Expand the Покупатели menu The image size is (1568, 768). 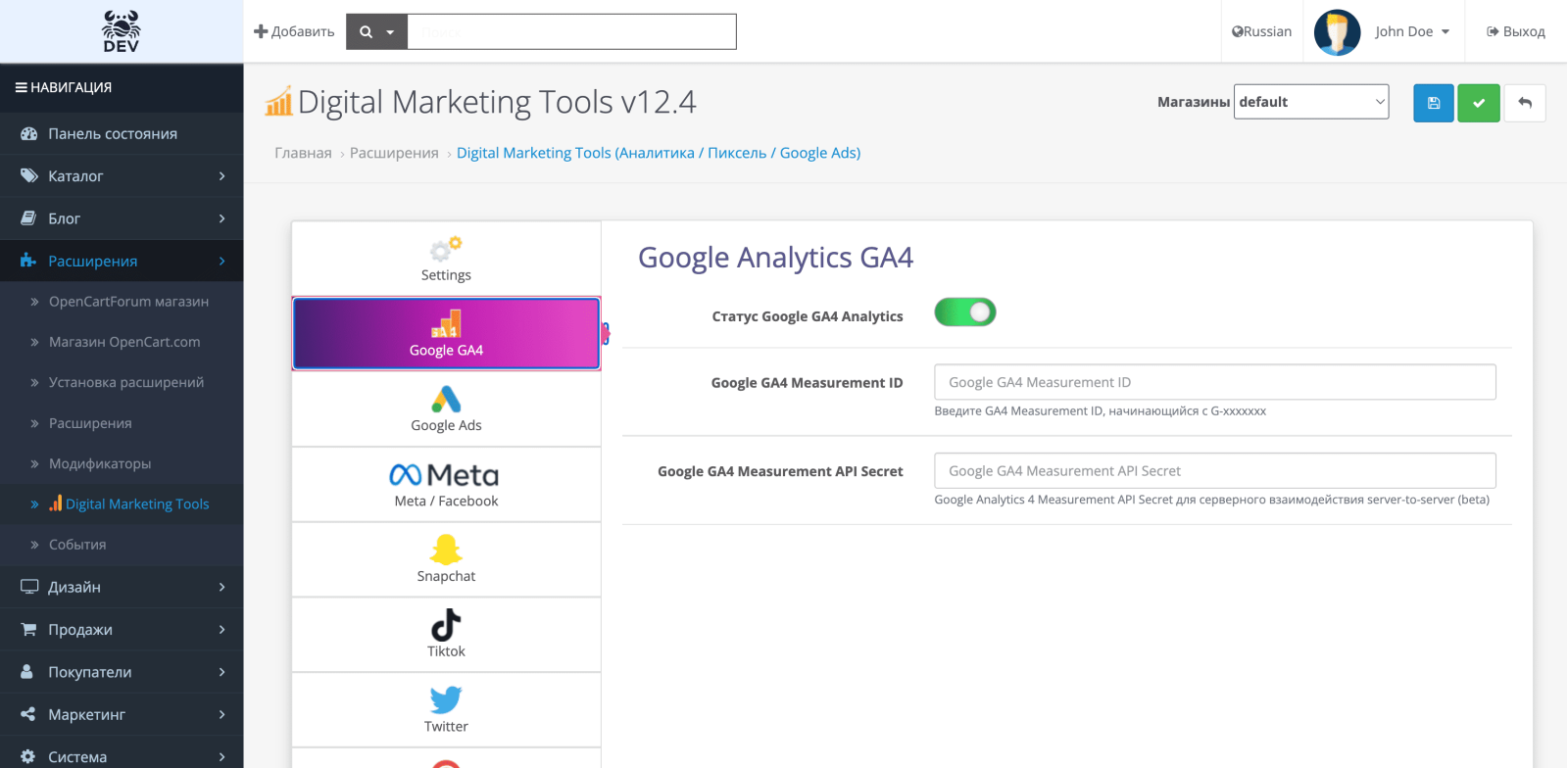pos(122,672)
